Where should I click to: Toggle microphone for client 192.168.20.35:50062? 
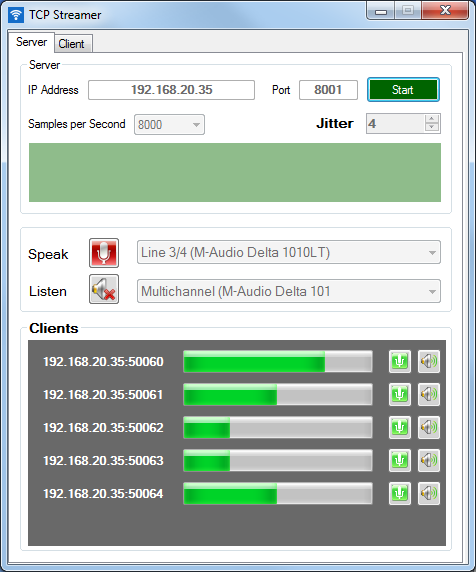pyautogui.click(x=400, y=427)
